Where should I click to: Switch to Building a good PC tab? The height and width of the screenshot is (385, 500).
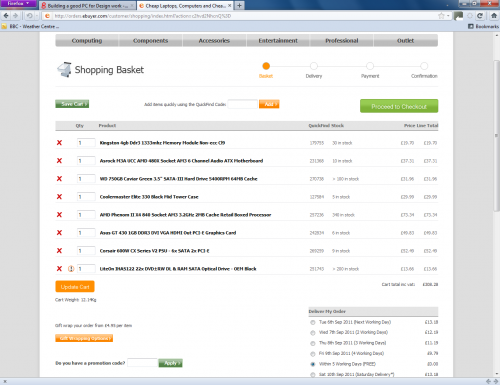point(87,6)
